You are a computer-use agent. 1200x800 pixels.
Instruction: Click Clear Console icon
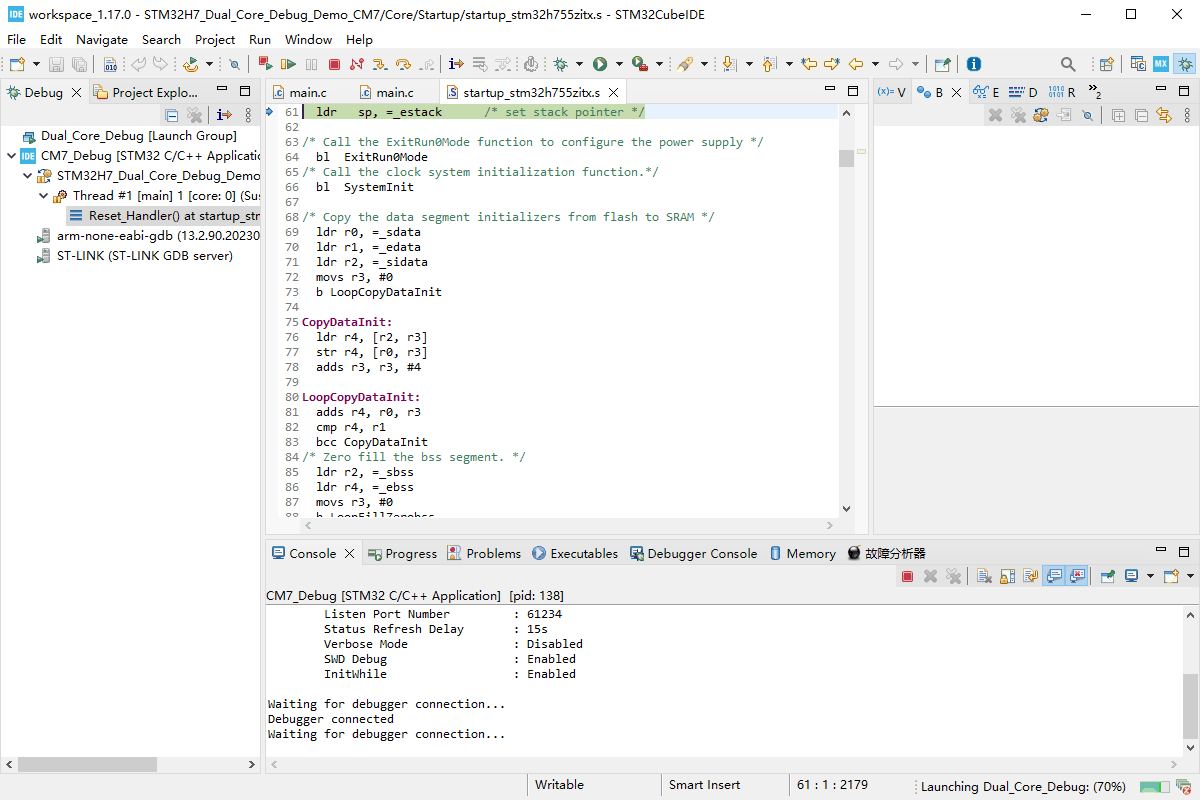click(983, 576)
